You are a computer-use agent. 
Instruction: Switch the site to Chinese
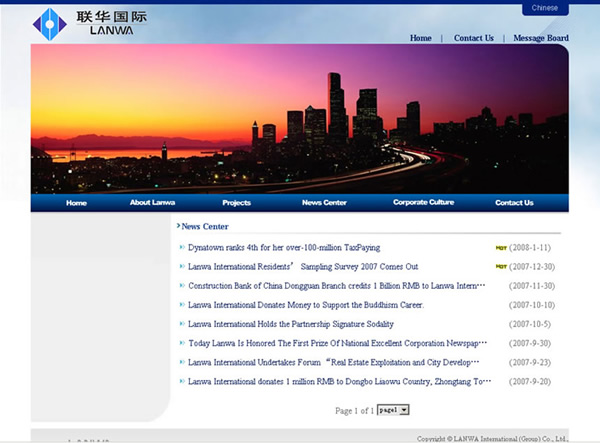[x=545, y=8]
